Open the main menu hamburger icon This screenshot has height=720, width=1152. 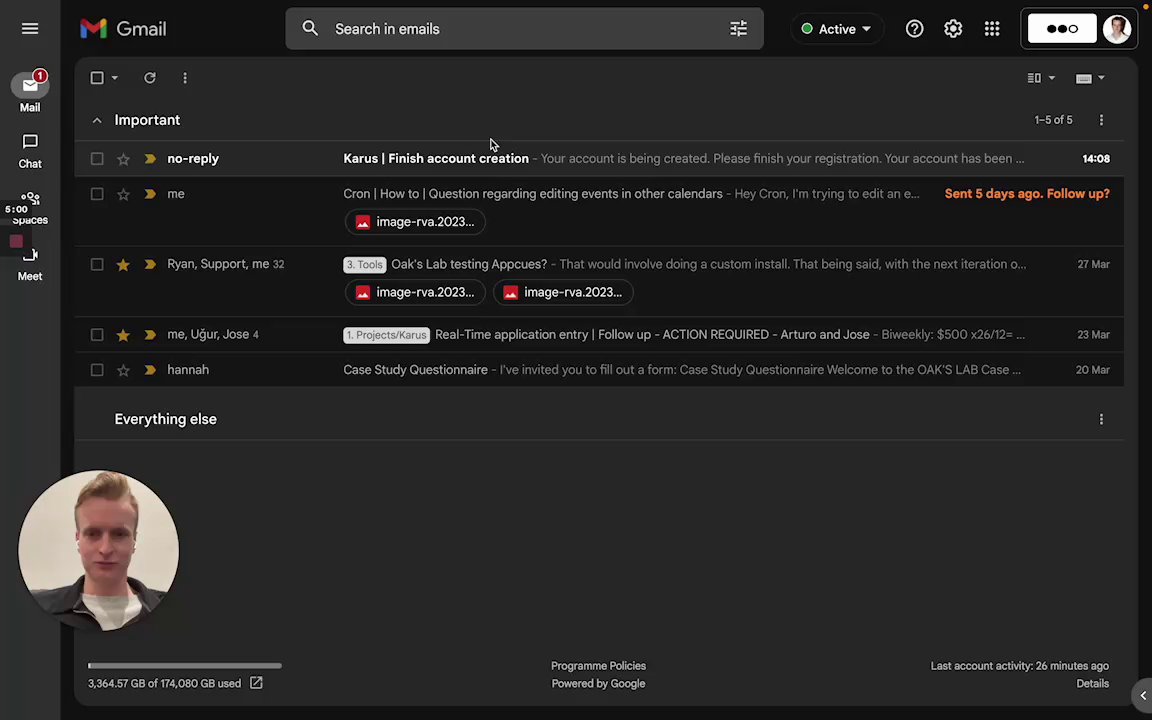tap(30, 29)
